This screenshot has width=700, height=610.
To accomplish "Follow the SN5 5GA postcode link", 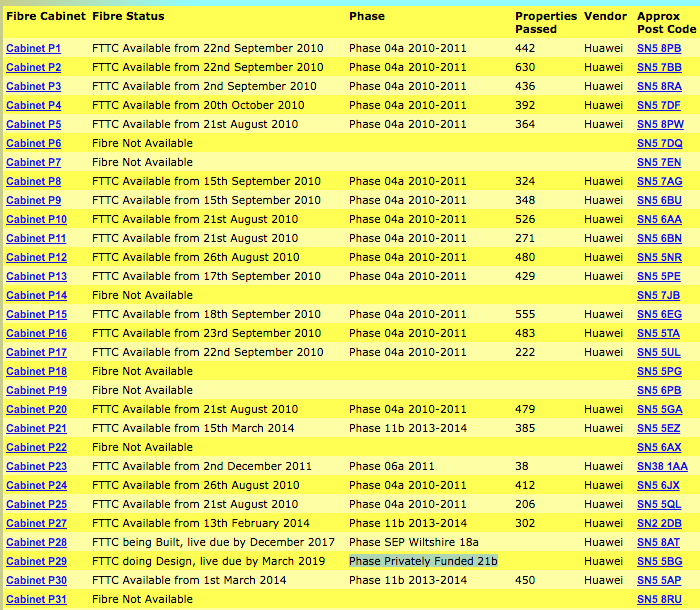I will click(x=660, y=409).
